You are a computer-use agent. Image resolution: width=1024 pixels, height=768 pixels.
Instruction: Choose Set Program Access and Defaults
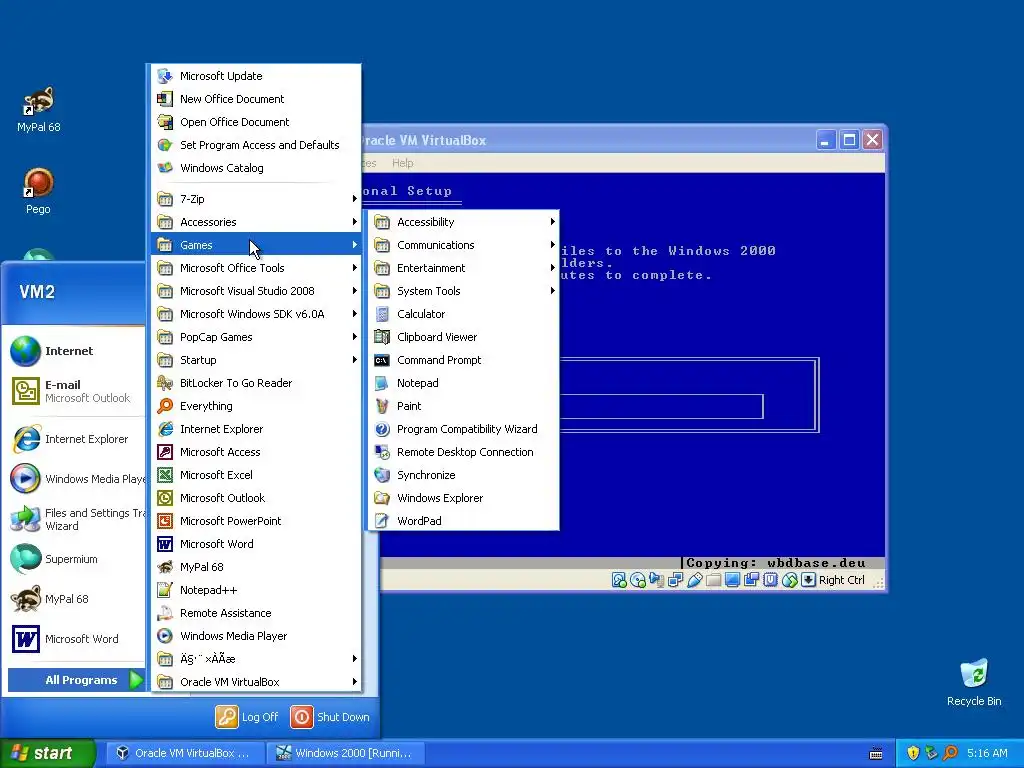click(256, 145)
